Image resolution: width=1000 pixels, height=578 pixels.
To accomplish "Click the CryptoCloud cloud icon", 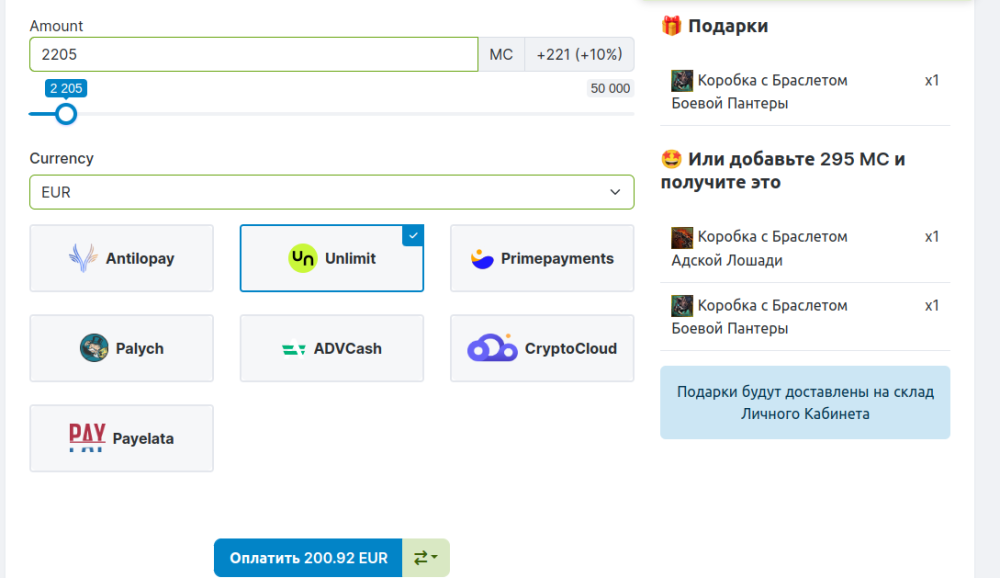I will [492, 348].
